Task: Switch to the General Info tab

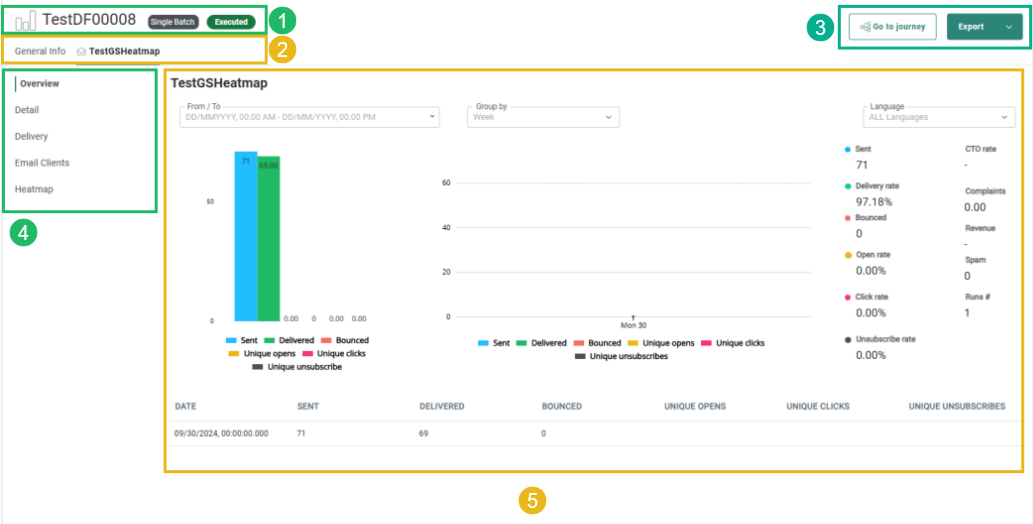Action: tap(40, 51)
